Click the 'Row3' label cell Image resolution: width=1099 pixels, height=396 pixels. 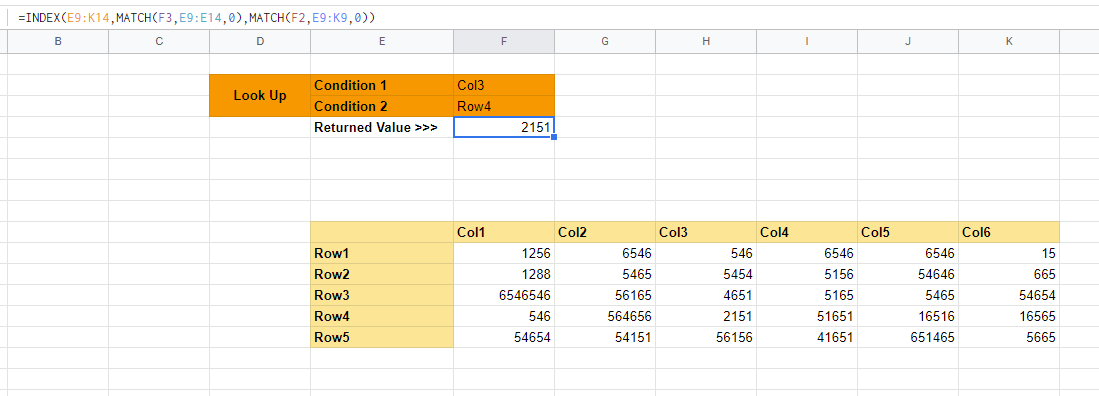click(x=382, y=295)
